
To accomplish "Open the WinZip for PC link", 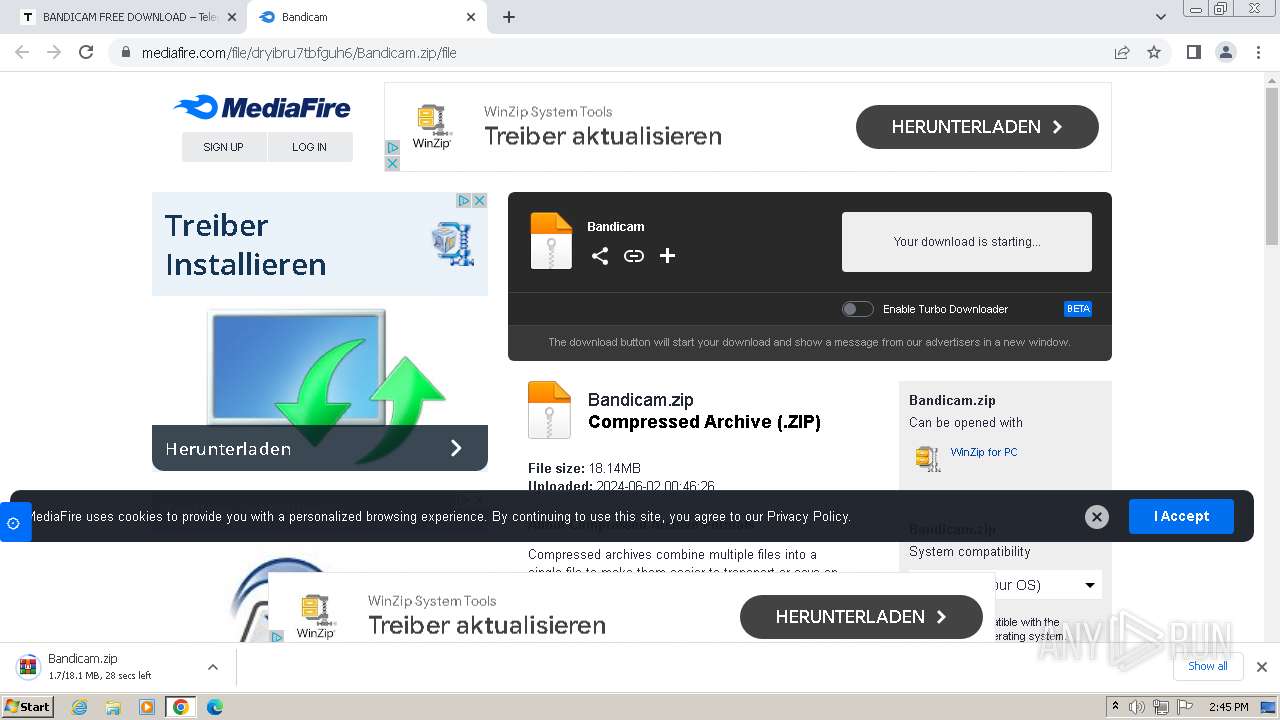I will (x=984, y=452).
